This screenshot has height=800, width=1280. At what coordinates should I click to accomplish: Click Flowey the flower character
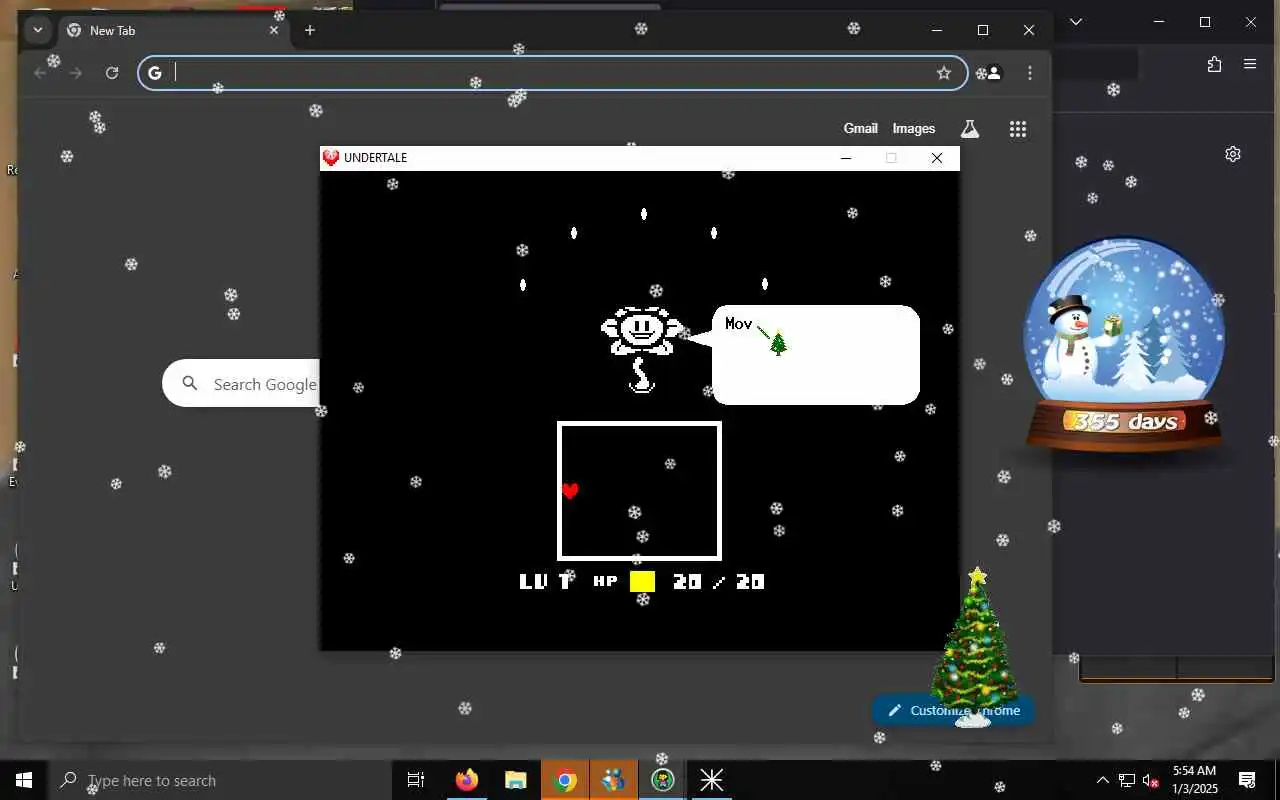(641, 349)
